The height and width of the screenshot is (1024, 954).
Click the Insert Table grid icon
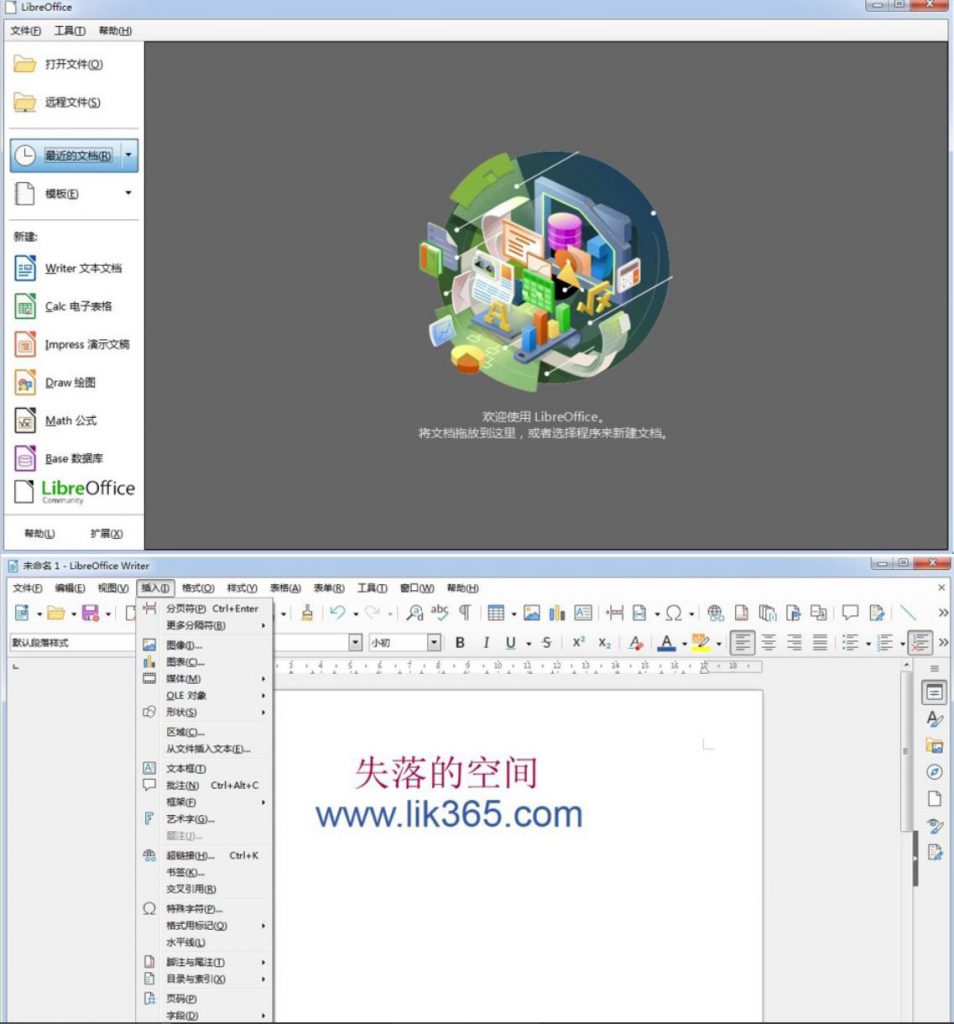click(496, 613)
